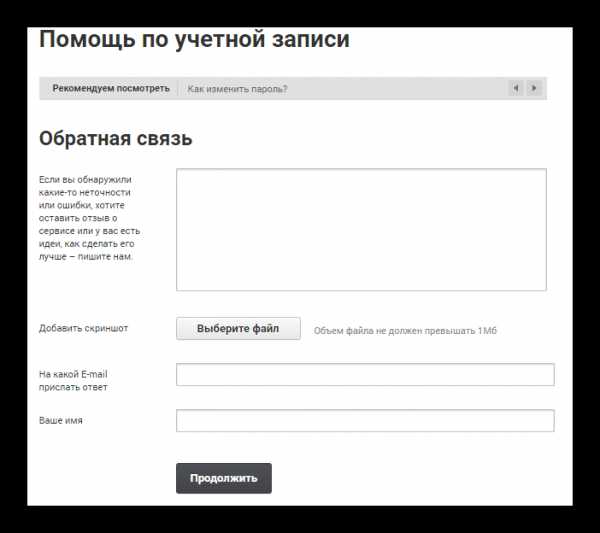
Task: Click the 'Ваше имя' field label
Action: point(61,420)
